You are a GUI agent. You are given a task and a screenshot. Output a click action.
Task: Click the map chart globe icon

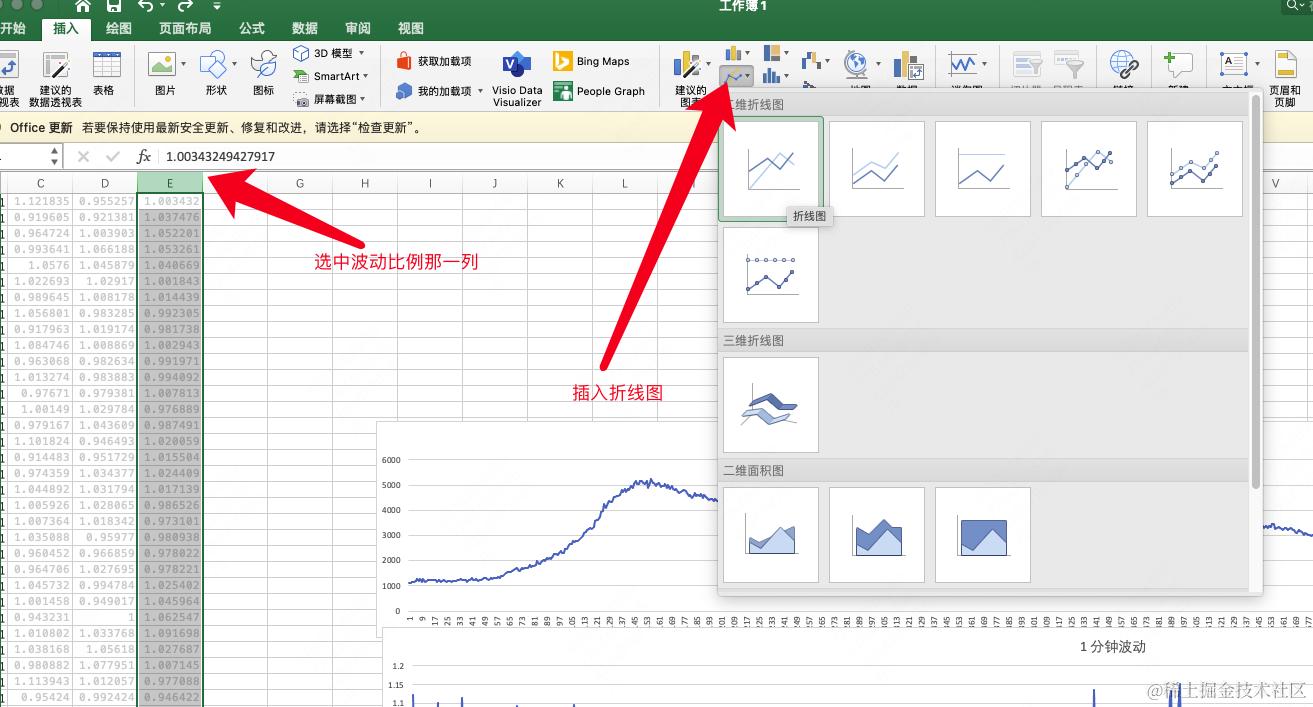pos(856,65)
